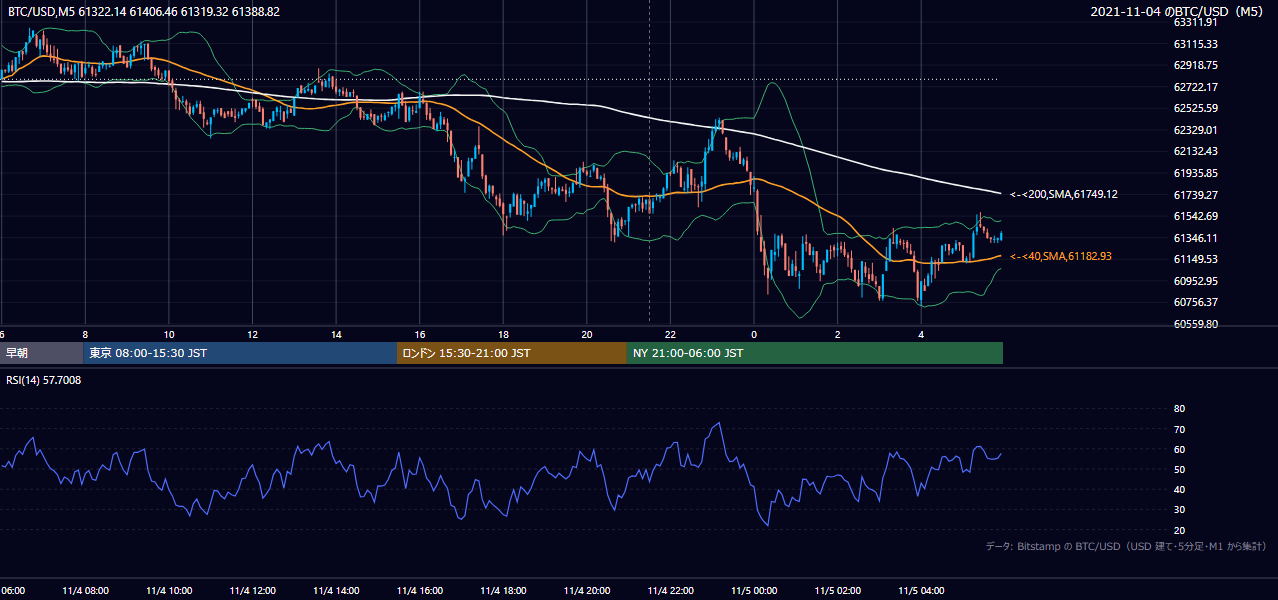The width and height of the screenshot is (1278, 600).
Task: Click RSI scale level 30
Action: [x=1179, y=510]
